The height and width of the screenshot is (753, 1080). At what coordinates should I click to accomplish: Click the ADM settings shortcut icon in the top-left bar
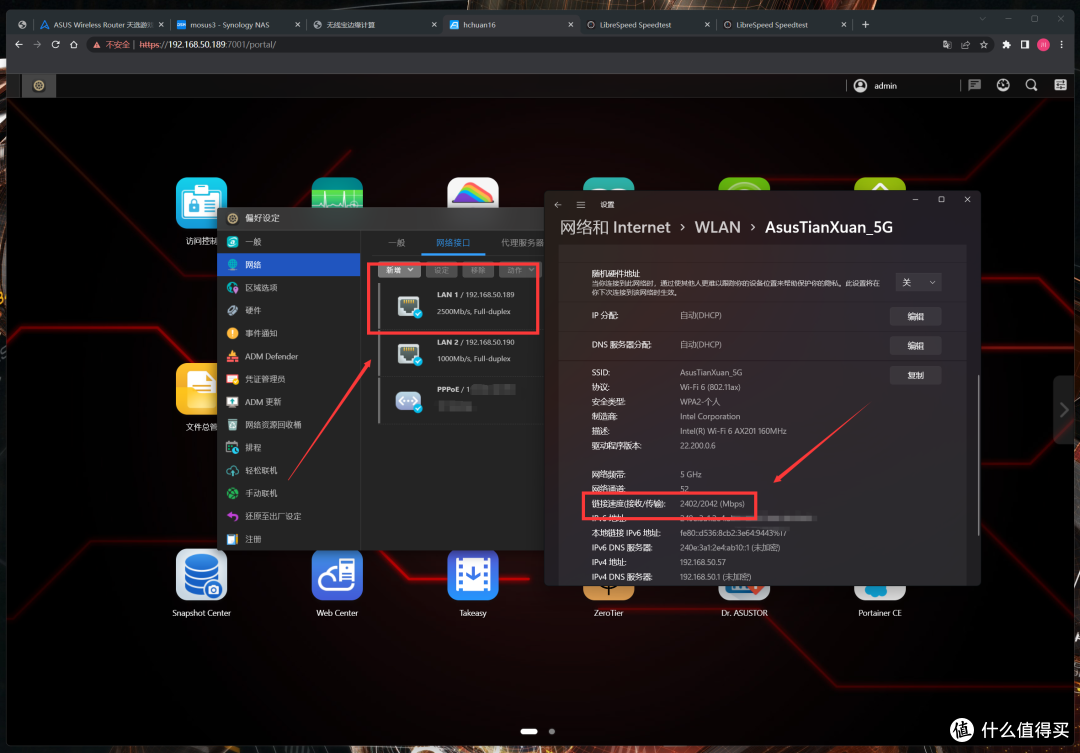pyautogui.click(x=39, y=85)
